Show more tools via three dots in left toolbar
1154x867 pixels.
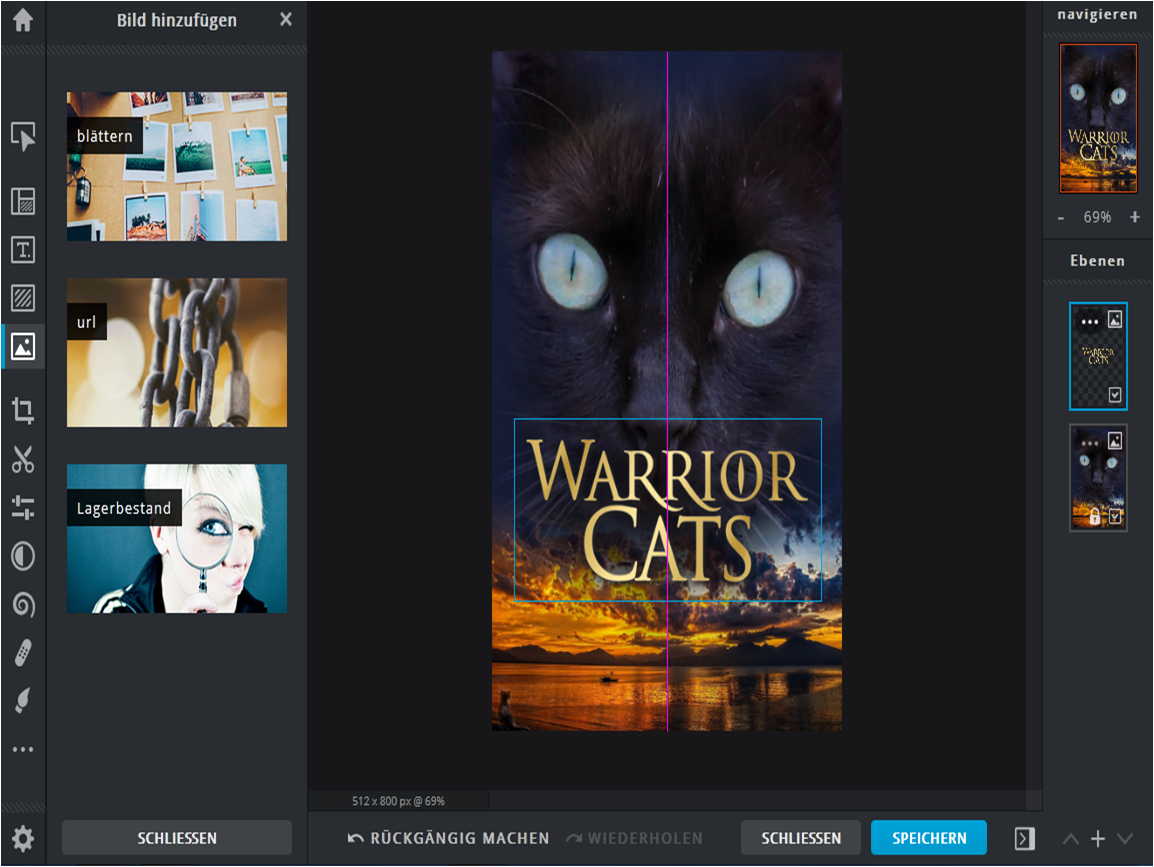pyautogui.click(x=23, y=749)
